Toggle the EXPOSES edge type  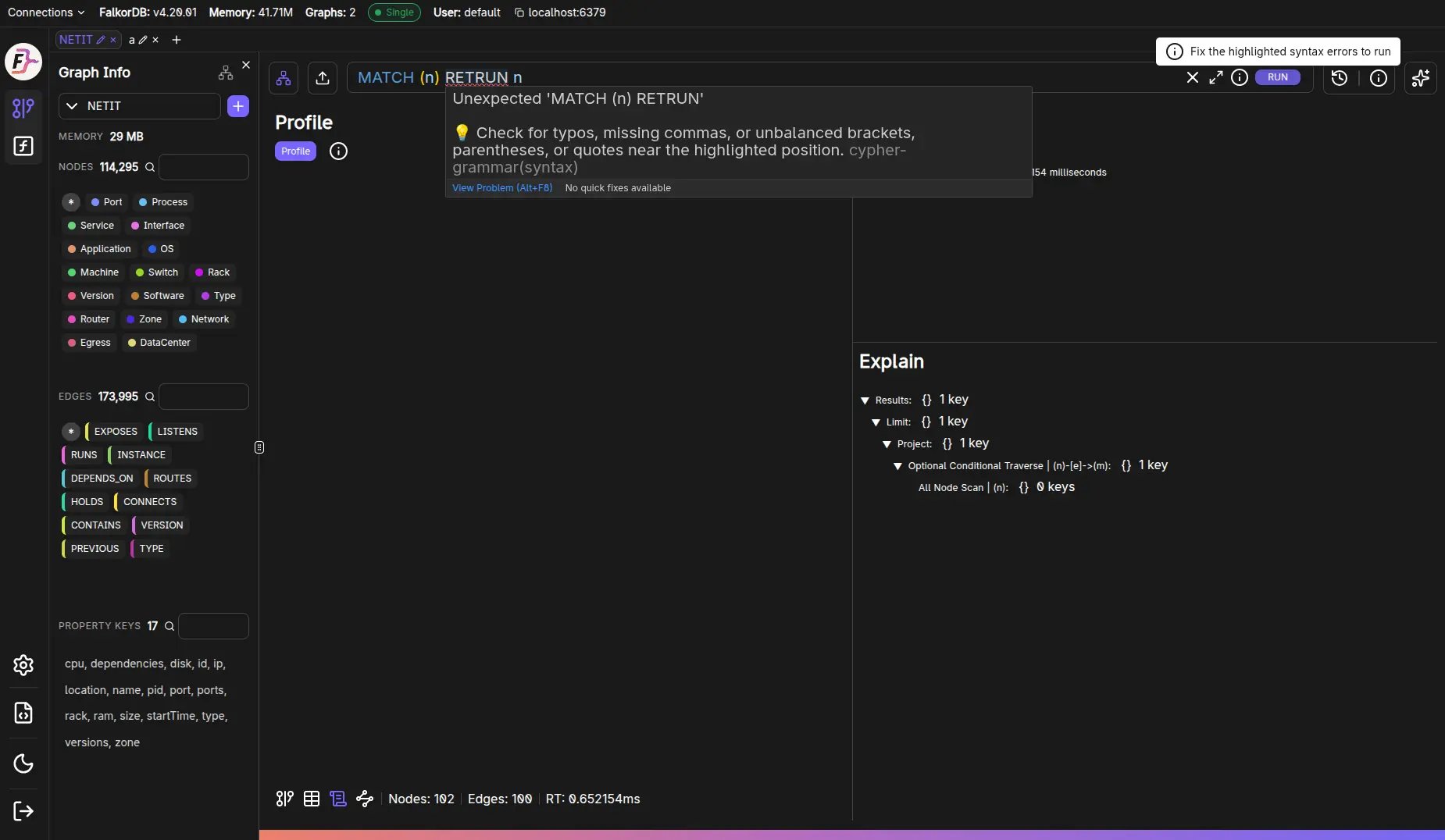(x=114, y=432)
